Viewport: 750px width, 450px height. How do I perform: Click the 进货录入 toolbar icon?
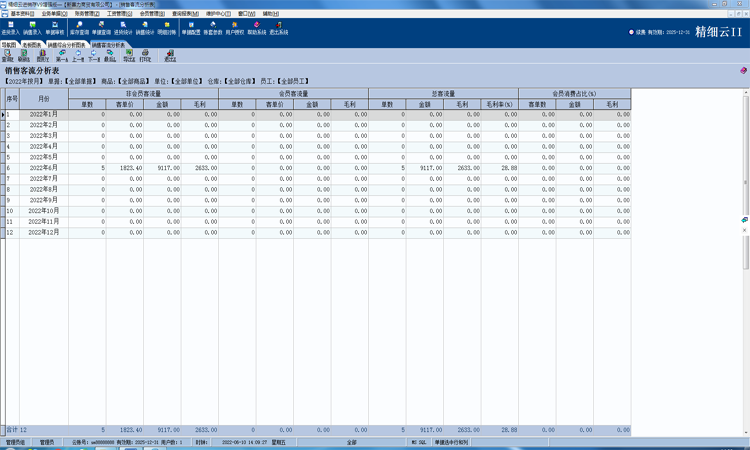point(10,28)
